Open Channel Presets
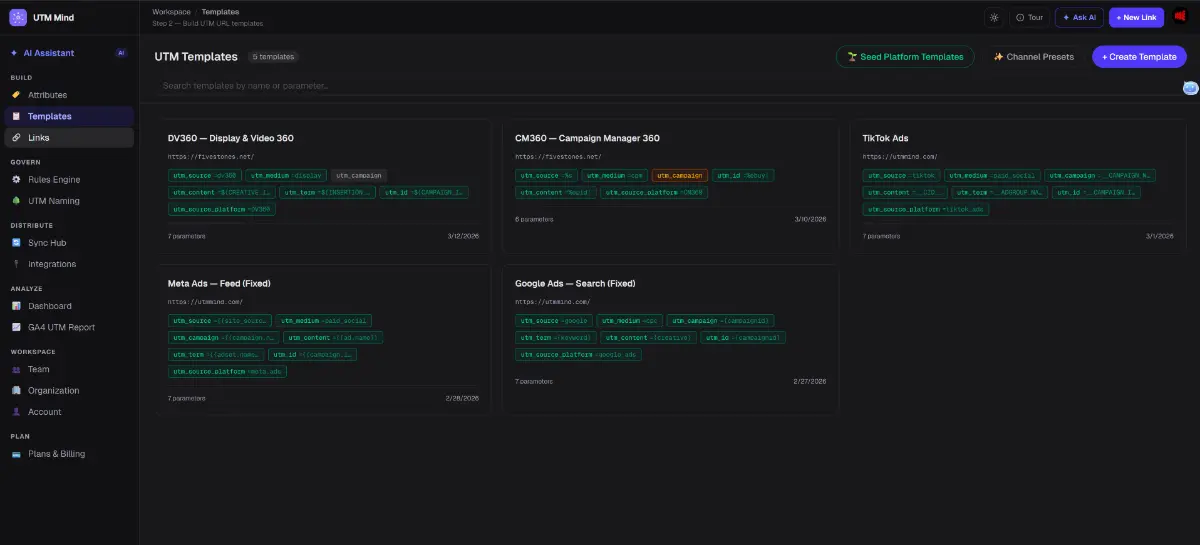1200x545 pixels. point(1033,57)
